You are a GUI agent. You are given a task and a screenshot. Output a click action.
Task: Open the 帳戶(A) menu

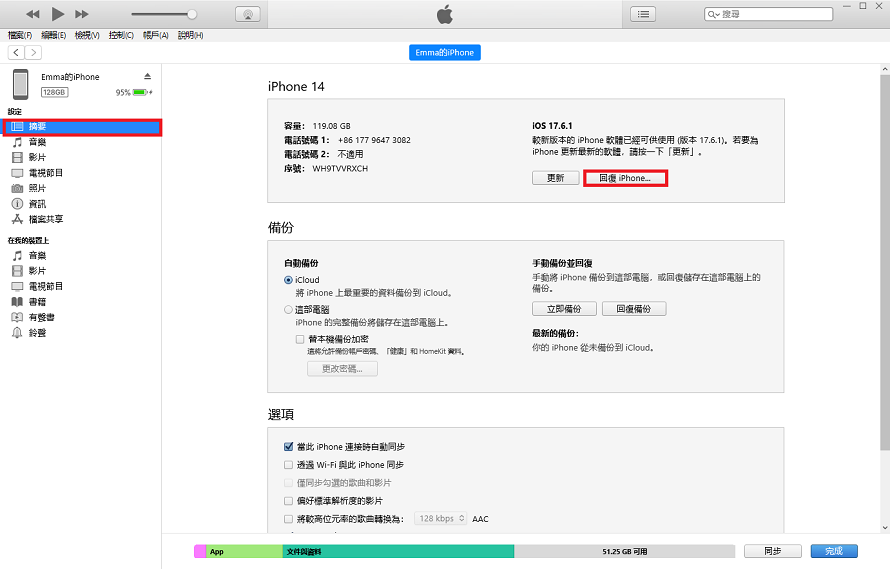tap(156, 35)
